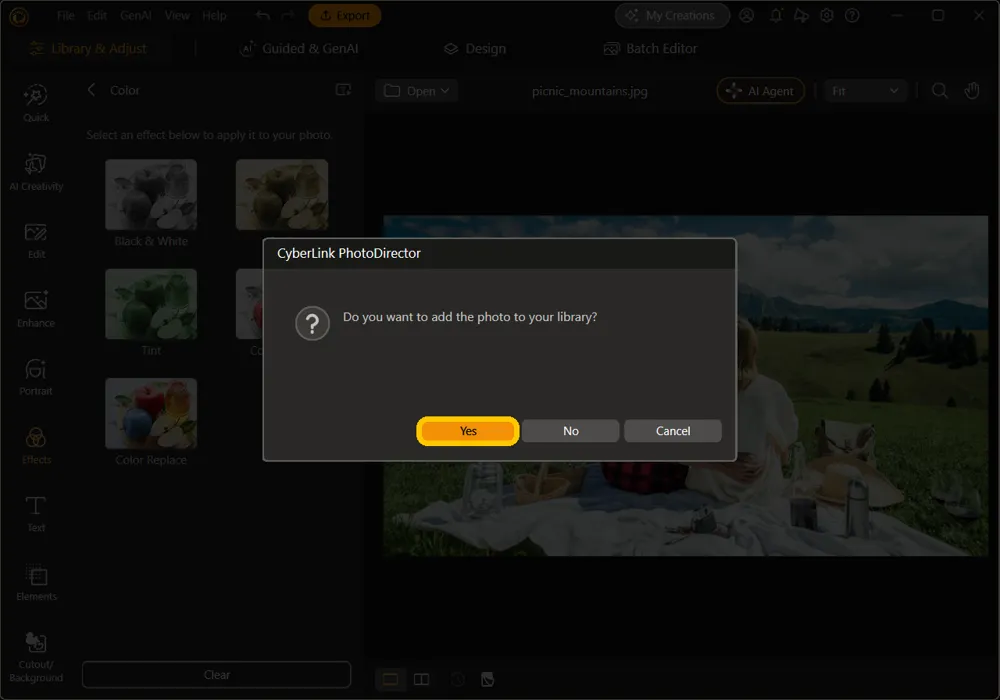Click the picnic_mountains.jpg filename
The height and width of the screenshot is (700, 1000).
click(x=589, y=91)
